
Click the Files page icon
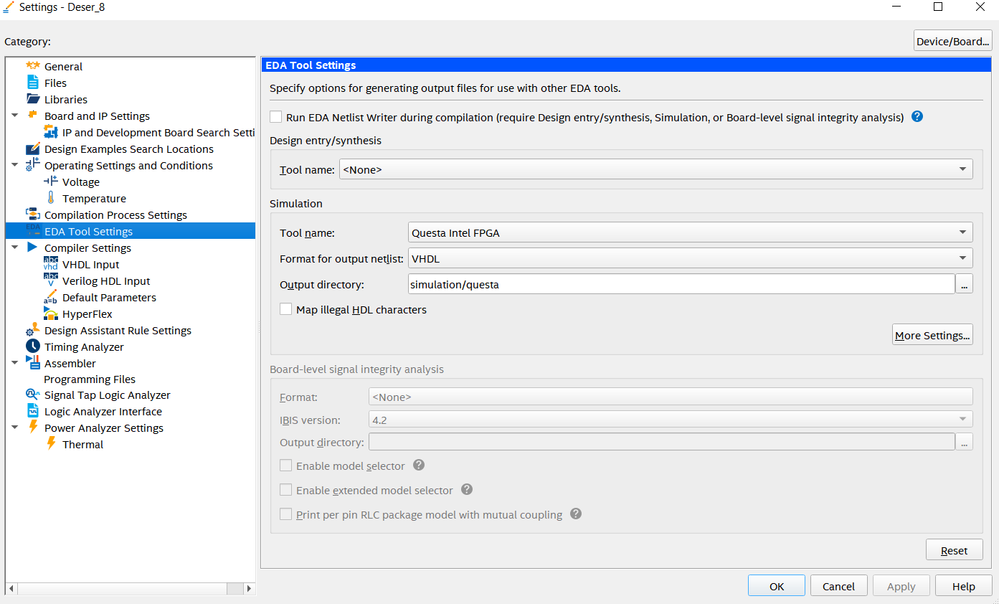[33, 83]
